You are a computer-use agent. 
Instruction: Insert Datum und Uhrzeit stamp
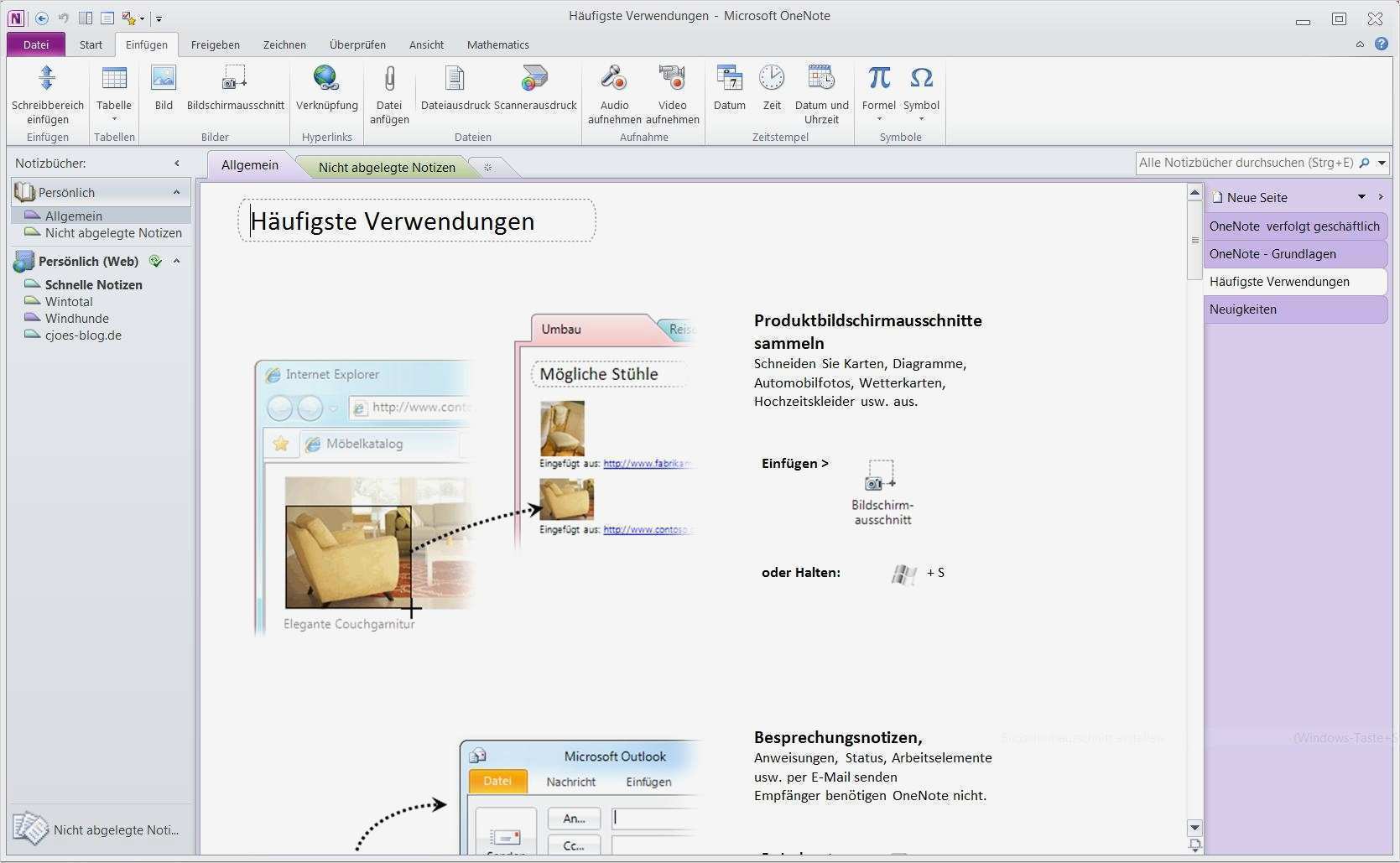point(821,94)
